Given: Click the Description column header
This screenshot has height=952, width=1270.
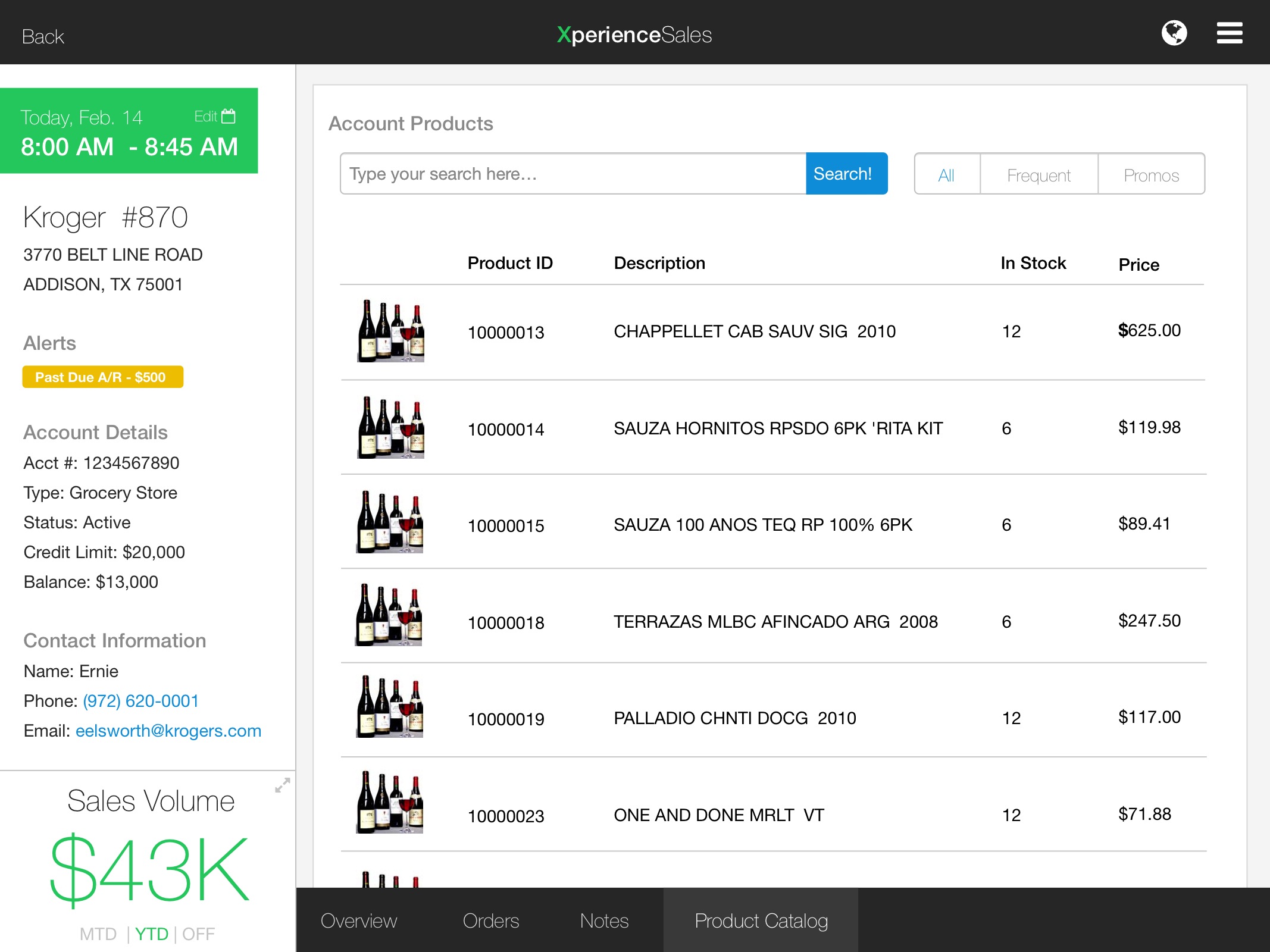Looking at the screenshot, I should click(x=659, y=263).
